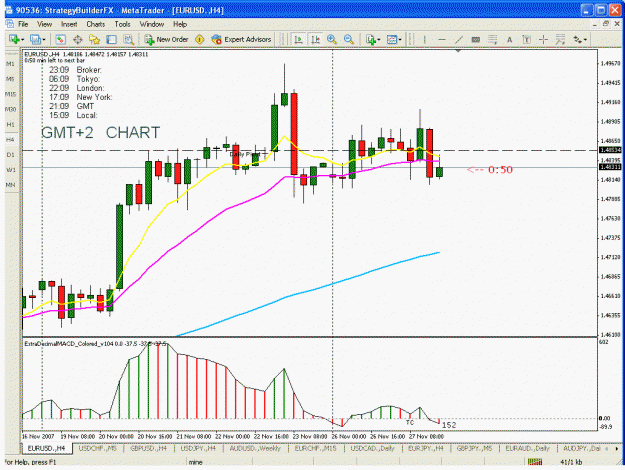The image size is (625, 470).
Task: Select the channel tool beside the crosshair
Action: (x=560, y=39)
